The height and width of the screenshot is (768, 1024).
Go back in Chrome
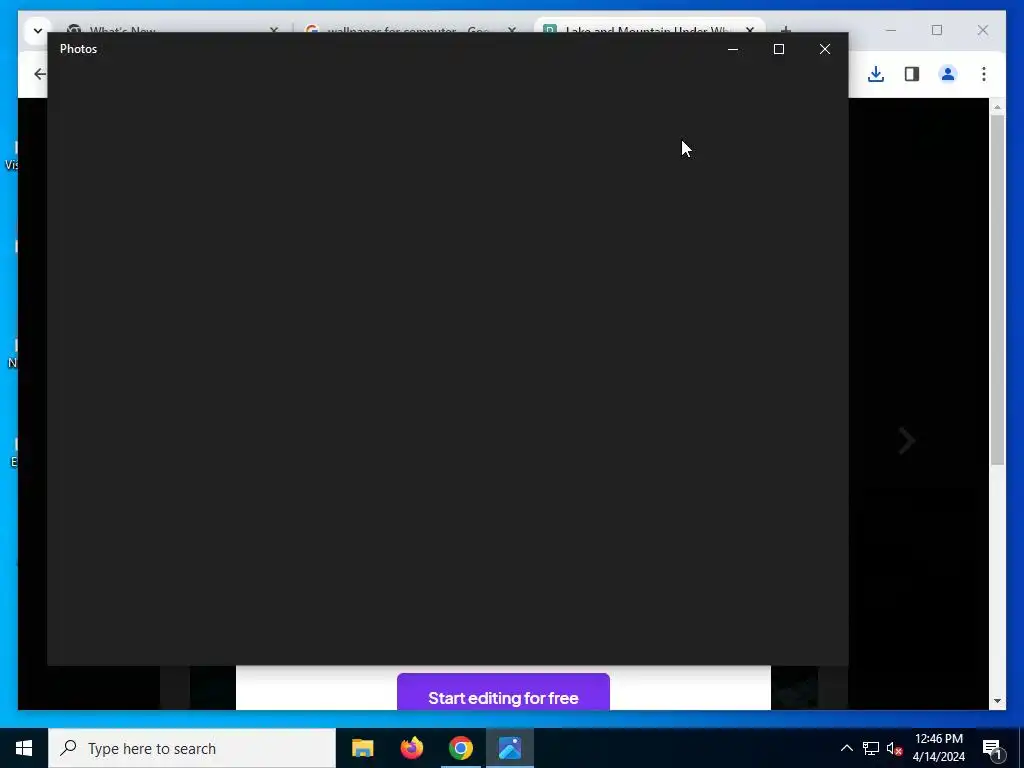[40, 74]
